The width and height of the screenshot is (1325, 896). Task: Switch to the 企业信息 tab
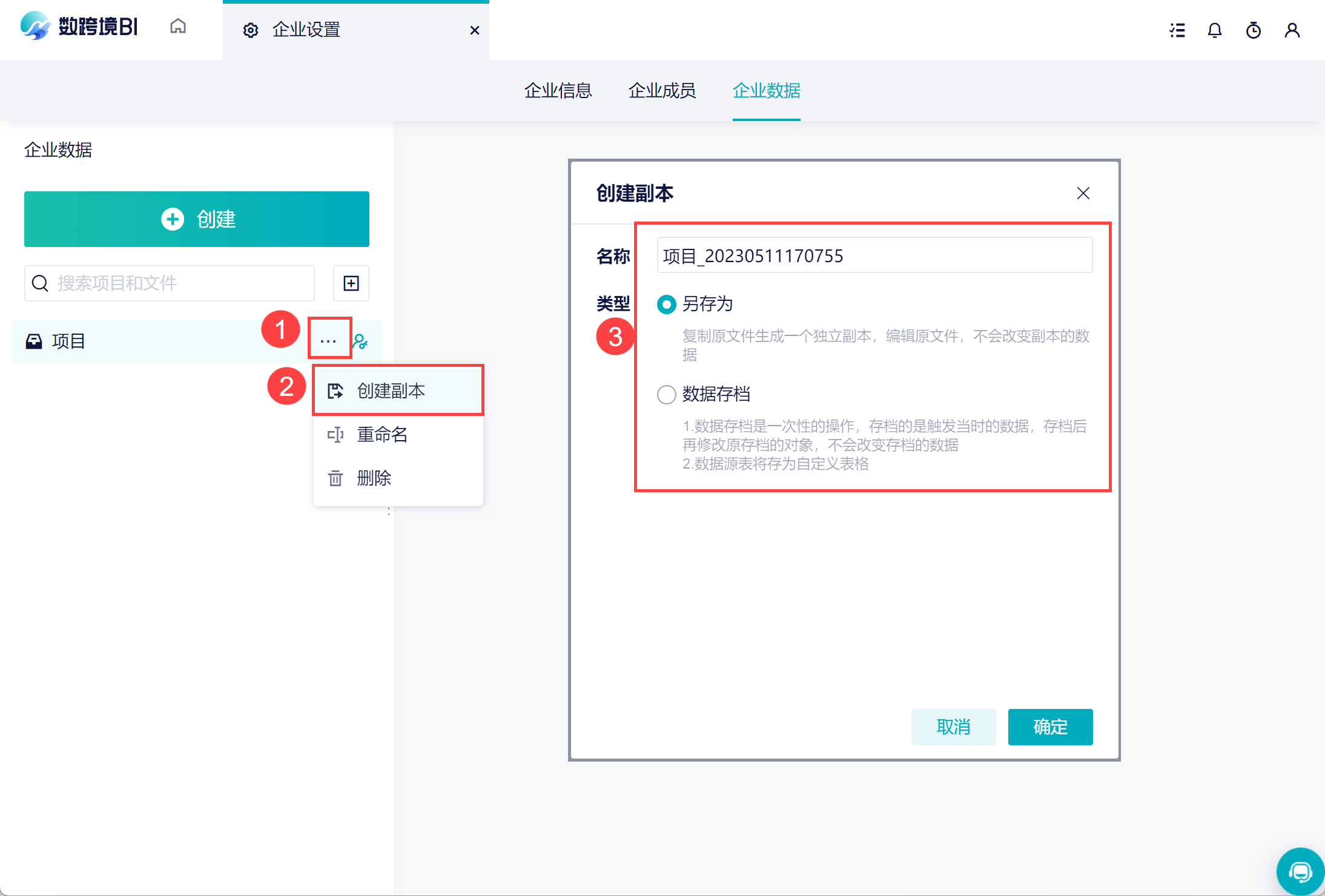tap(558, 91)
